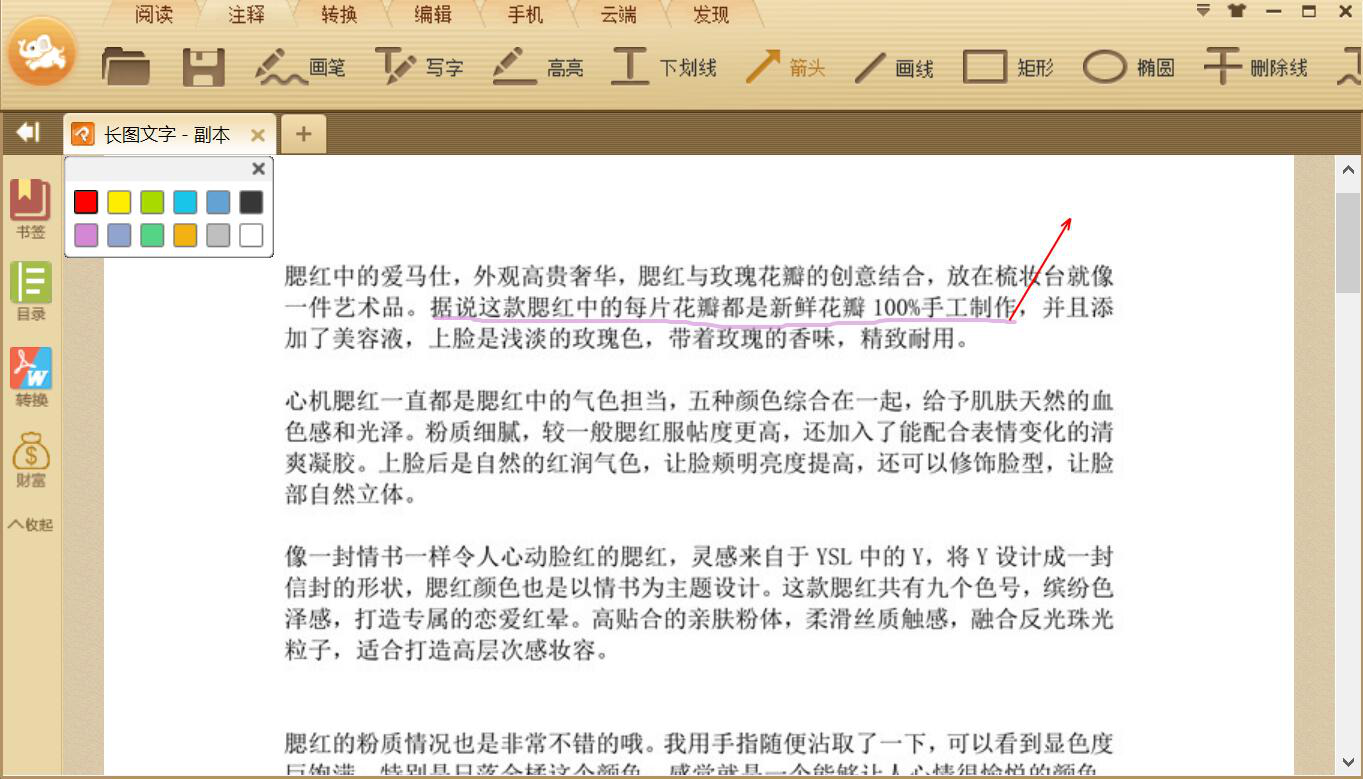Choose the 椭圆 ellipse tool
The image size is (1363, 779).
coord(1128,67)
